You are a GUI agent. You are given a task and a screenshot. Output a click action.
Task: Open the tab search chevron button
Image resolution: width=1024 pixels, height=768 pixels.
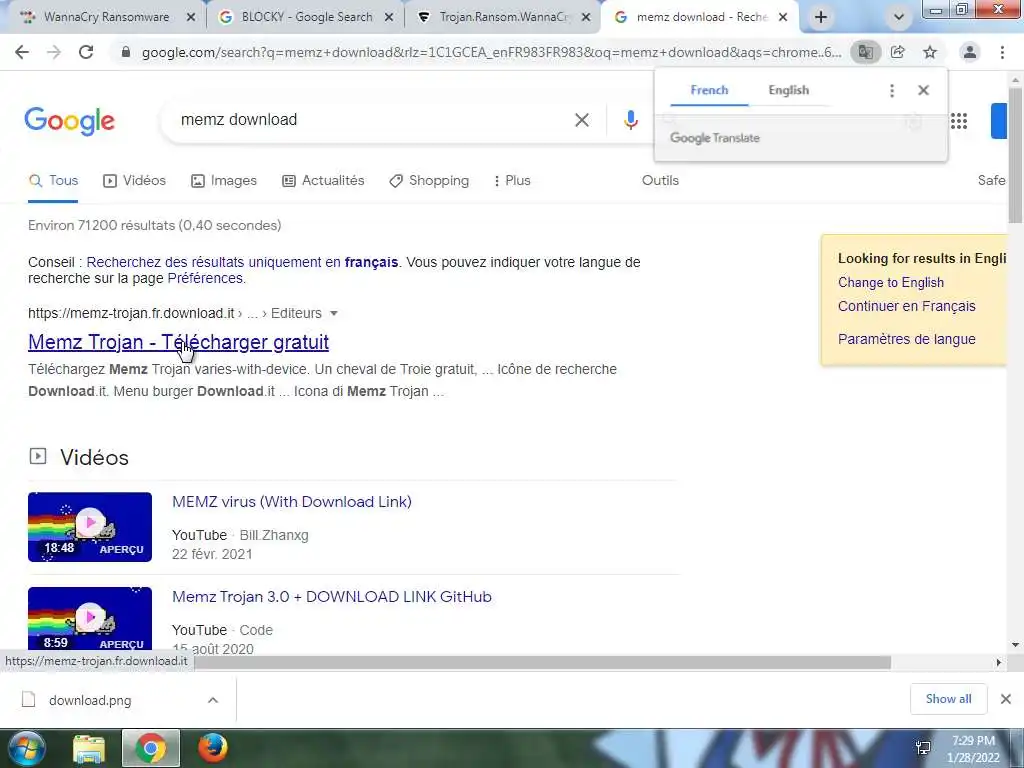coord(899,17)
